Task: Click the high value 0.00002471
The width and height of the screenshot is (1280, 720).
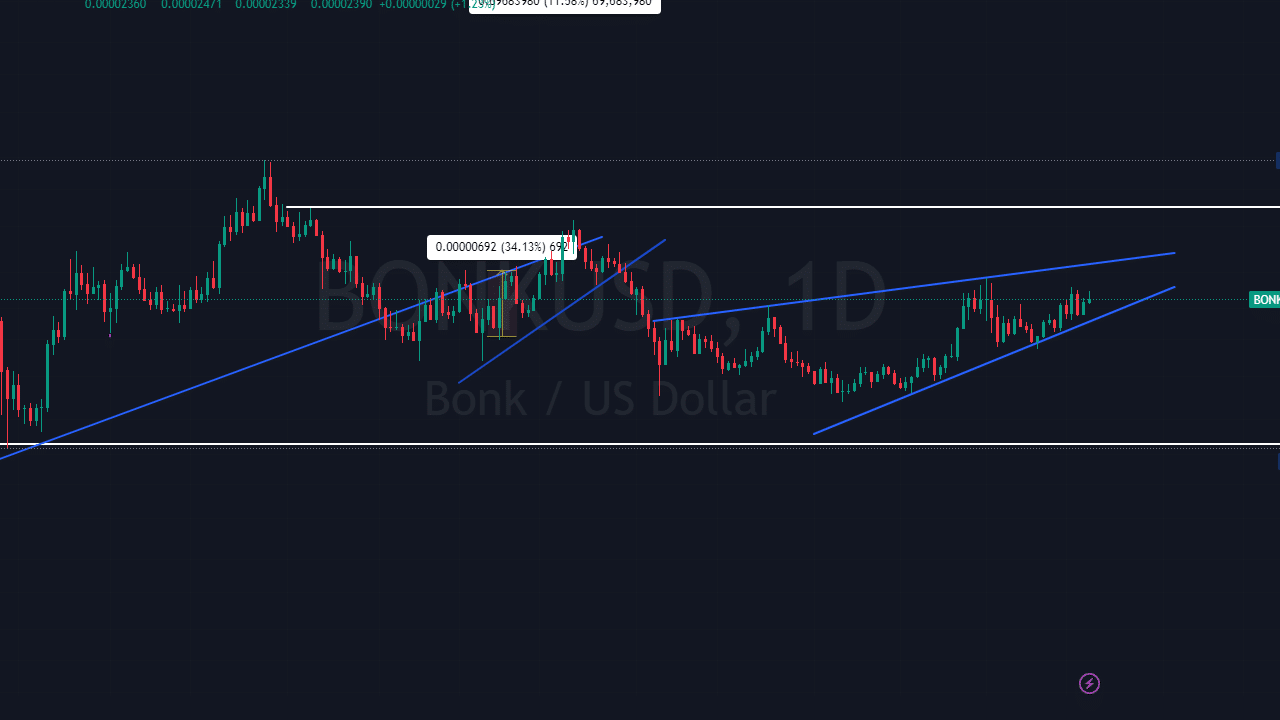Action: coord(192,5)
